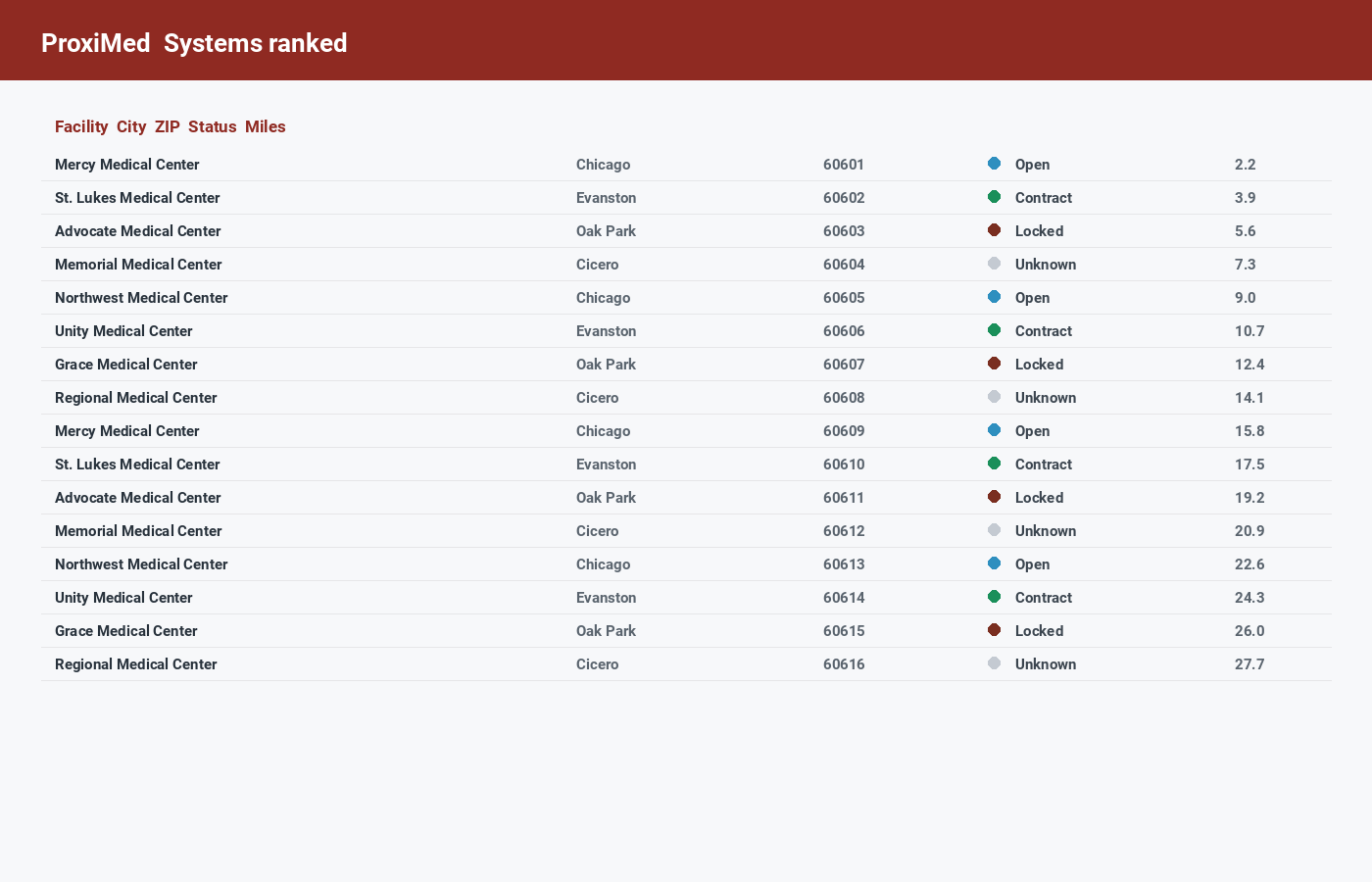Screen dimensions: 1372x882
Task: Click the blue Open dot for ZIP 60613
Action: click(994, 563)
